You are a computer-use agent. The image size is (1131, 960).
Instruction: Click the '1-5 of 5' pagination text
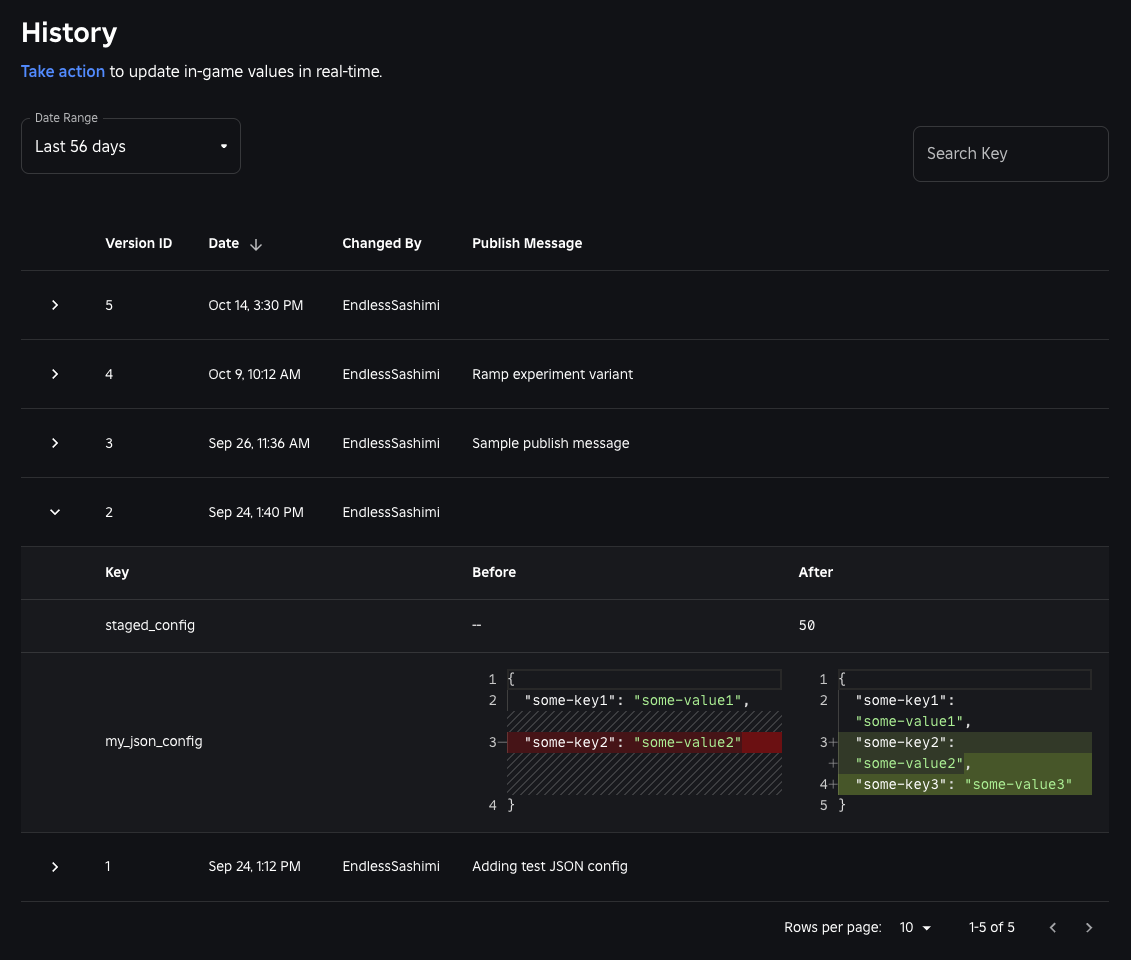pos(992,928)
